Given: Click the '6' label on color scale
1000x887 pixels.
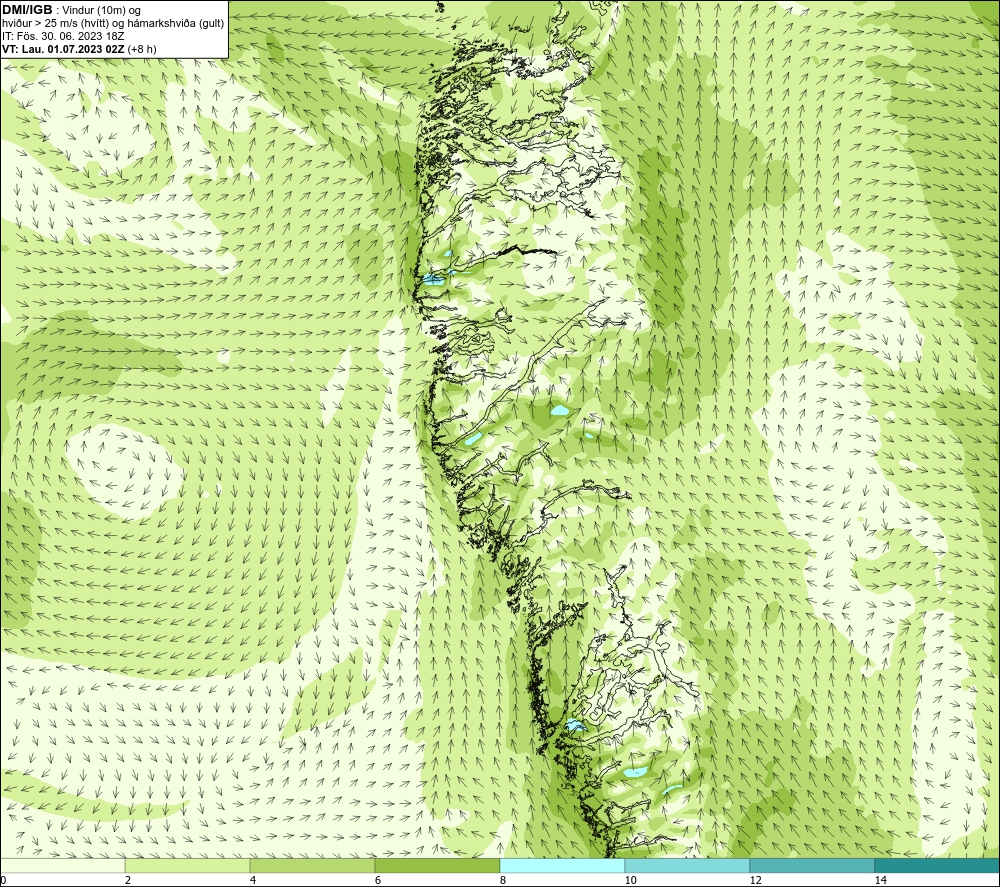Looking at the screenshot, I should coord(378,880).
